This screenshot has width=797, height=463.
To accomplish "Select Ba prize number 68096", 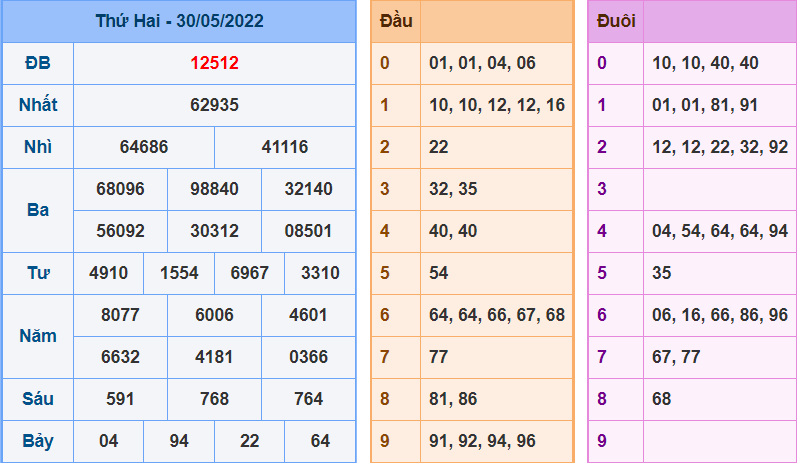I will click(x=120, y=189).
